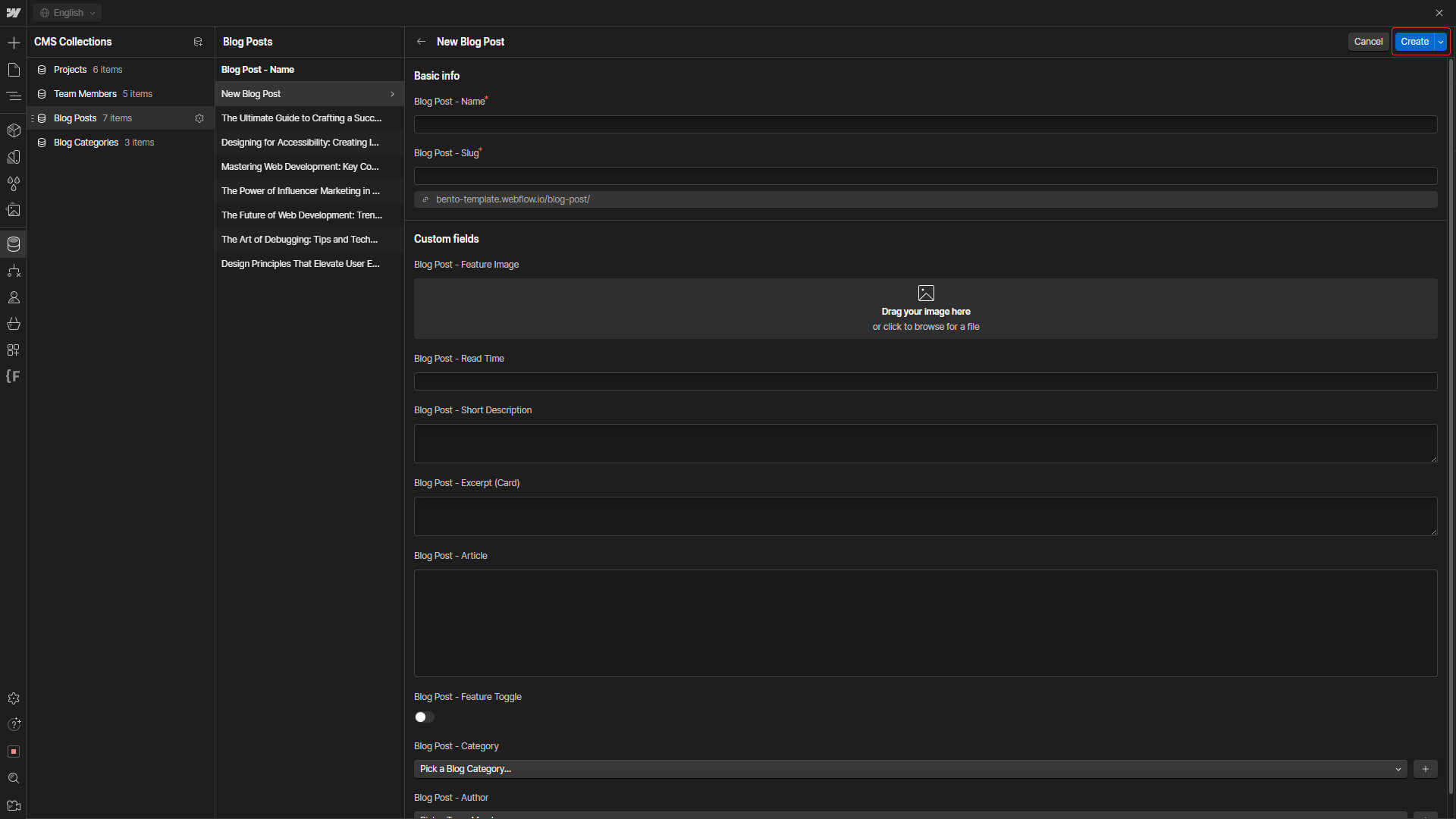Open the Ecommerce basket icon
The width and height of the screenshot is (1456, 819).
[14, 324]
